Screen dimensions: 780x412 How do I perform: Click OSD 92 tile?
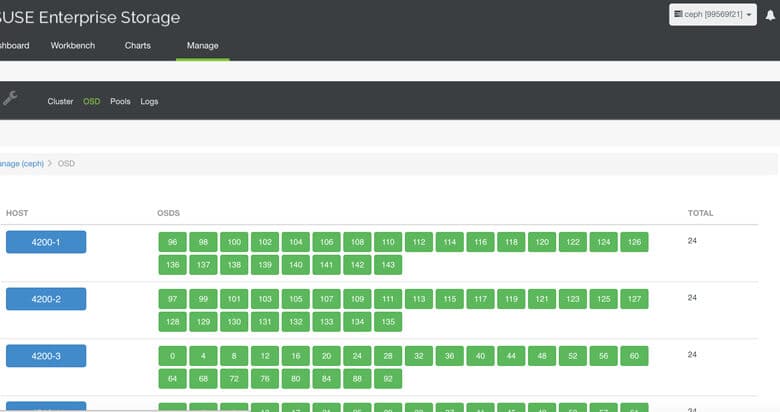pyautogui.click(x=388, y=379)
